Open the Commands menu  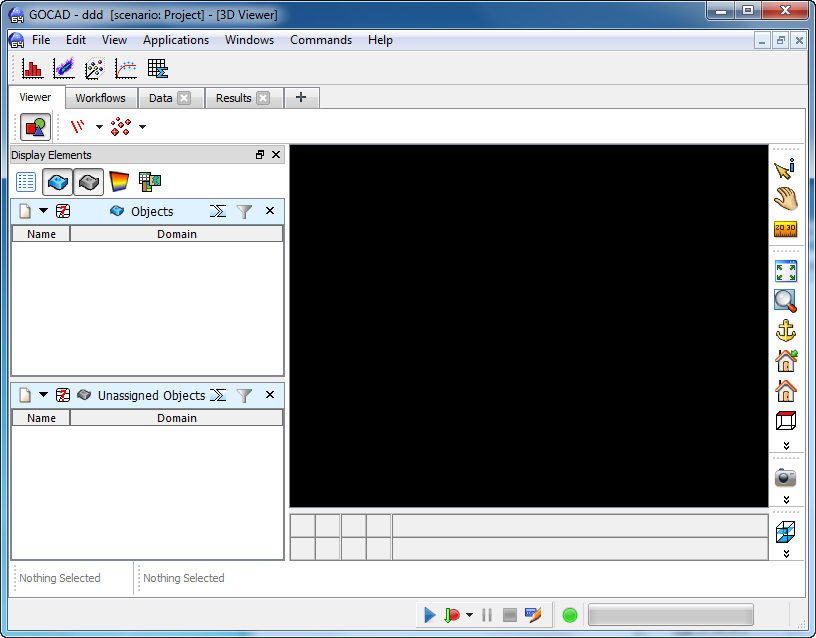coord(321,40)
